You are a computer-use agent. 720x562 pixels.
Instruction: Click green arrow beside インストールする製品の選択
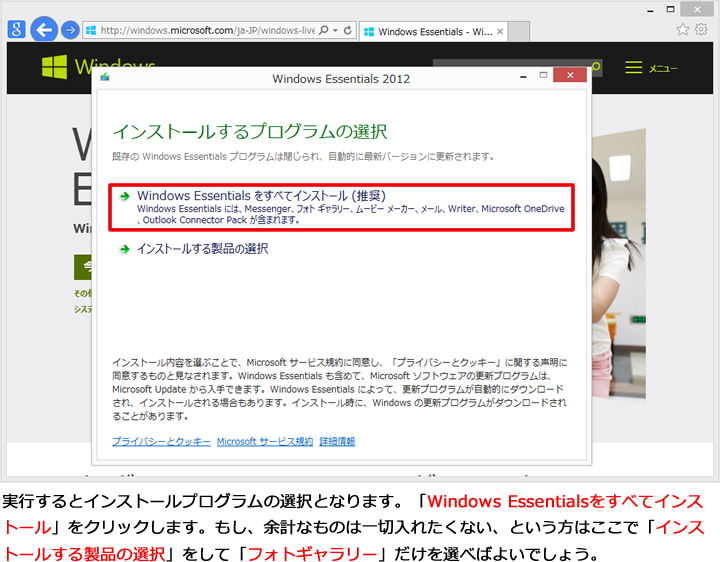tap(124, 249)
